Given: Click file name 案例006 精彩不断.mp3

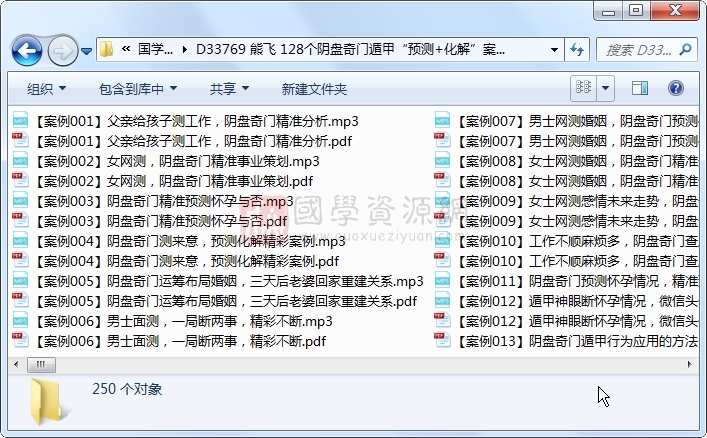Looking at the screenshot, I should [x=183, y=321].
